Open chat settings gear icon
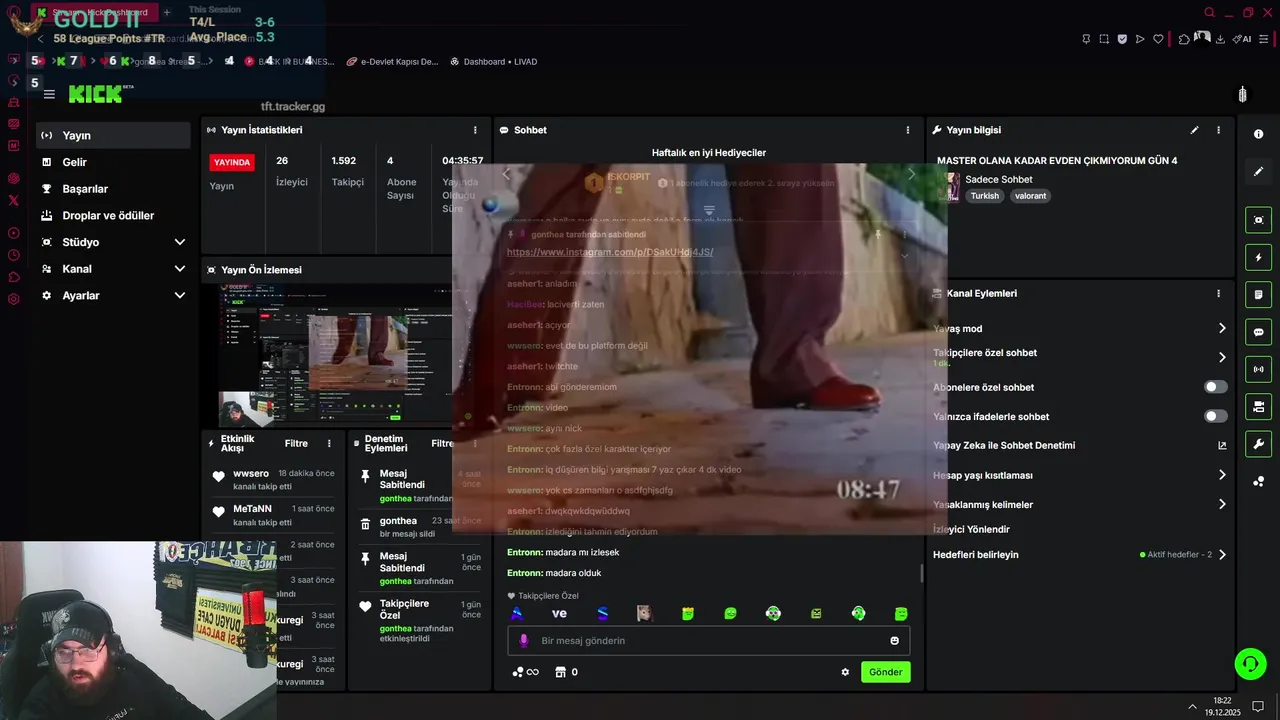The height and width of the screenshot is (720, 1280). point(845,672)
